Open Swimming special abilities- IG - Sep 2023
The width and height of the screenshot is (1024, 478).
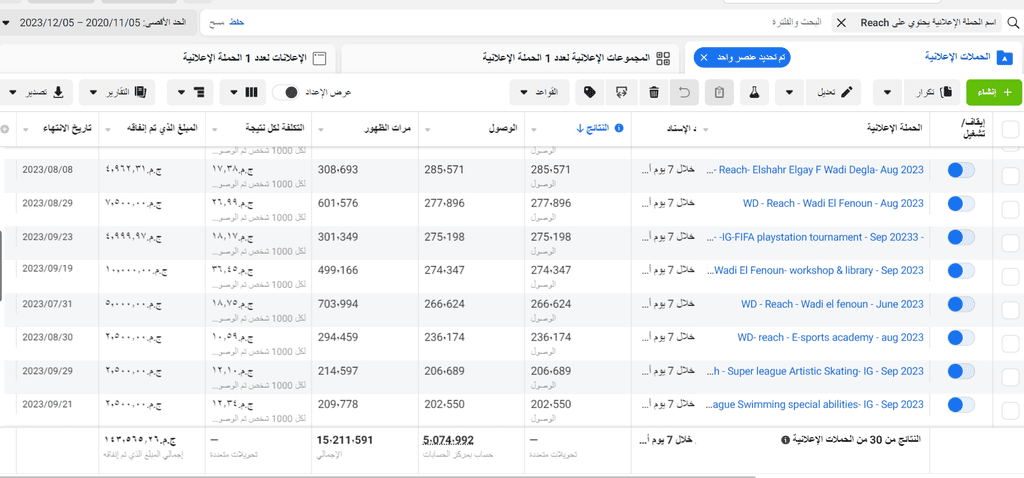pos(816,404)
